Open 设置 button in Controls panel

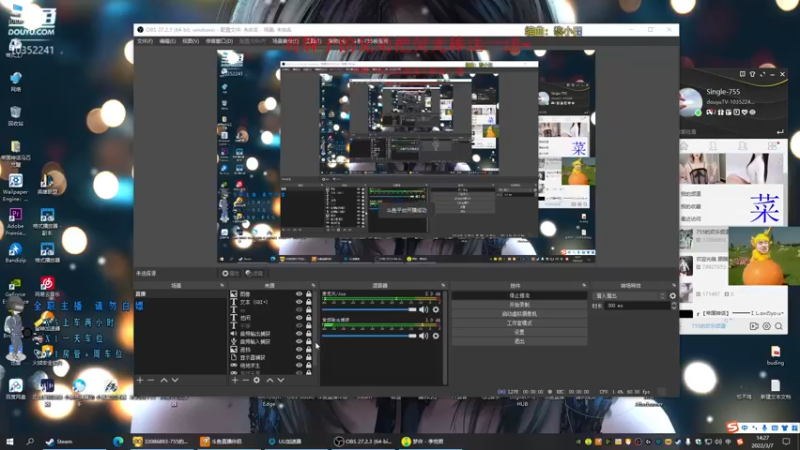coord(519,332)
